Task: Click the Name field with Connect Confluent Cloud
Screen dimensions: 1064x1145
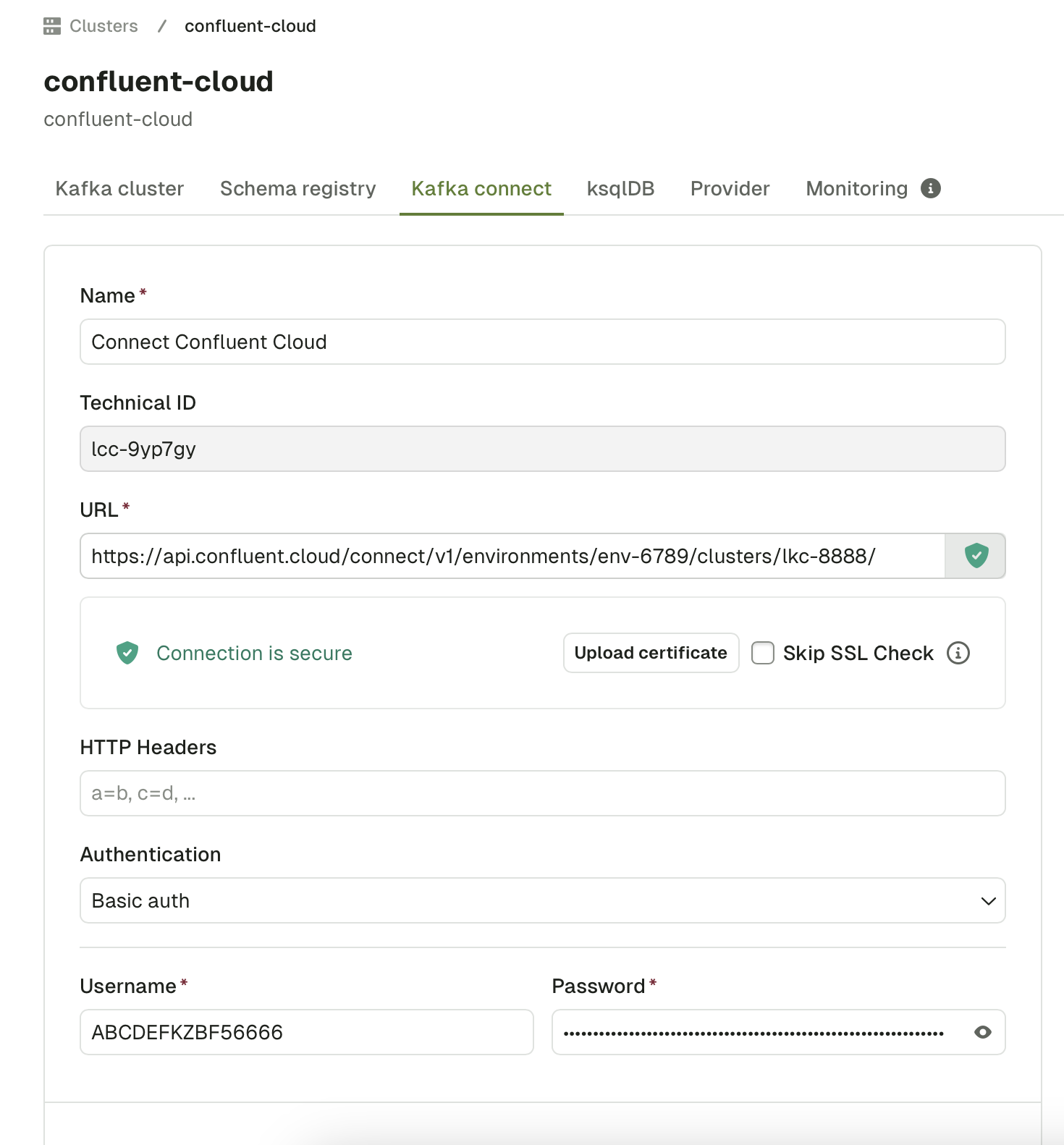Action: (x=542, y=342)
